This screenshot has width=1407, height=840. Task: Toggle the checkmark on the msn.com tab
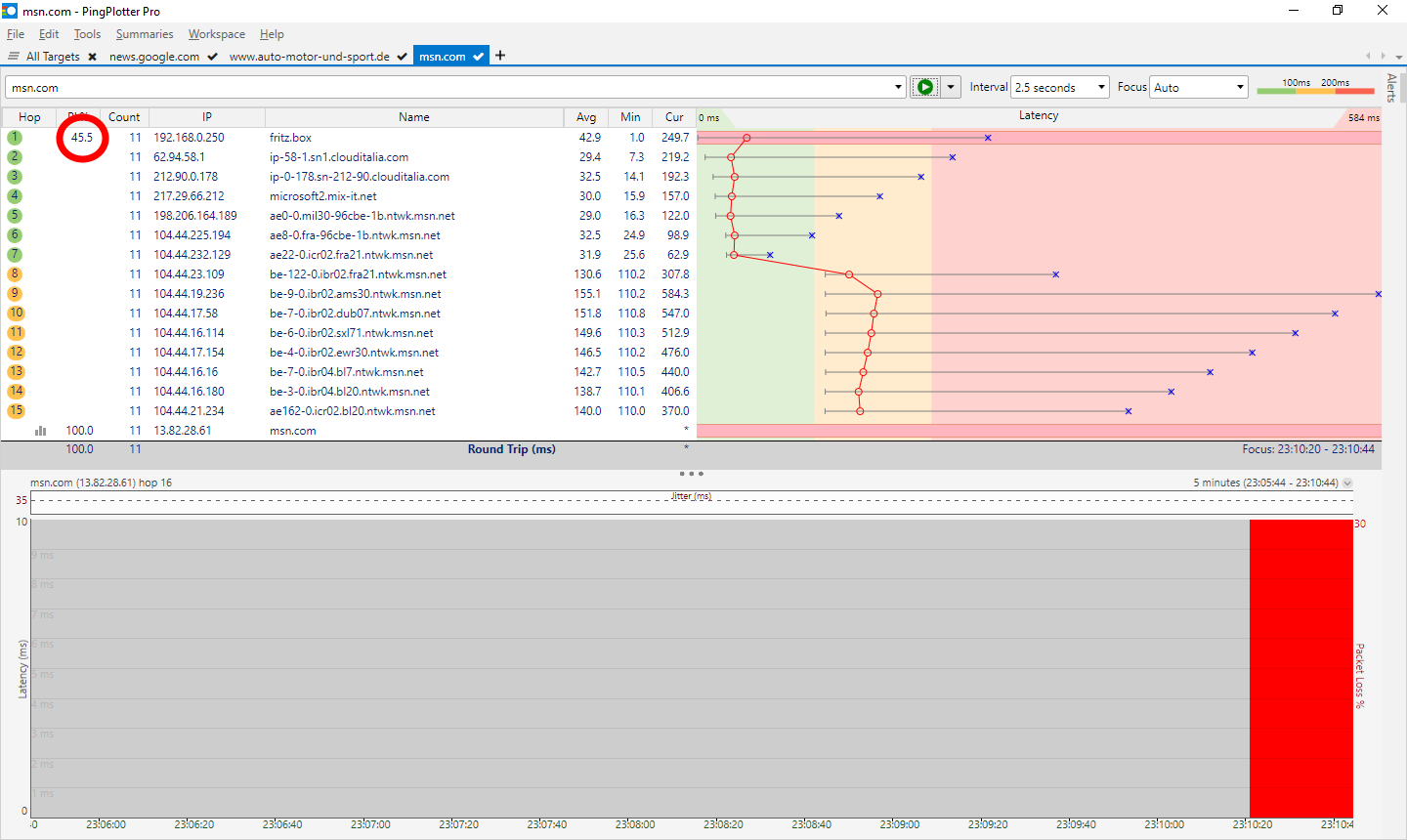[478, 57]
